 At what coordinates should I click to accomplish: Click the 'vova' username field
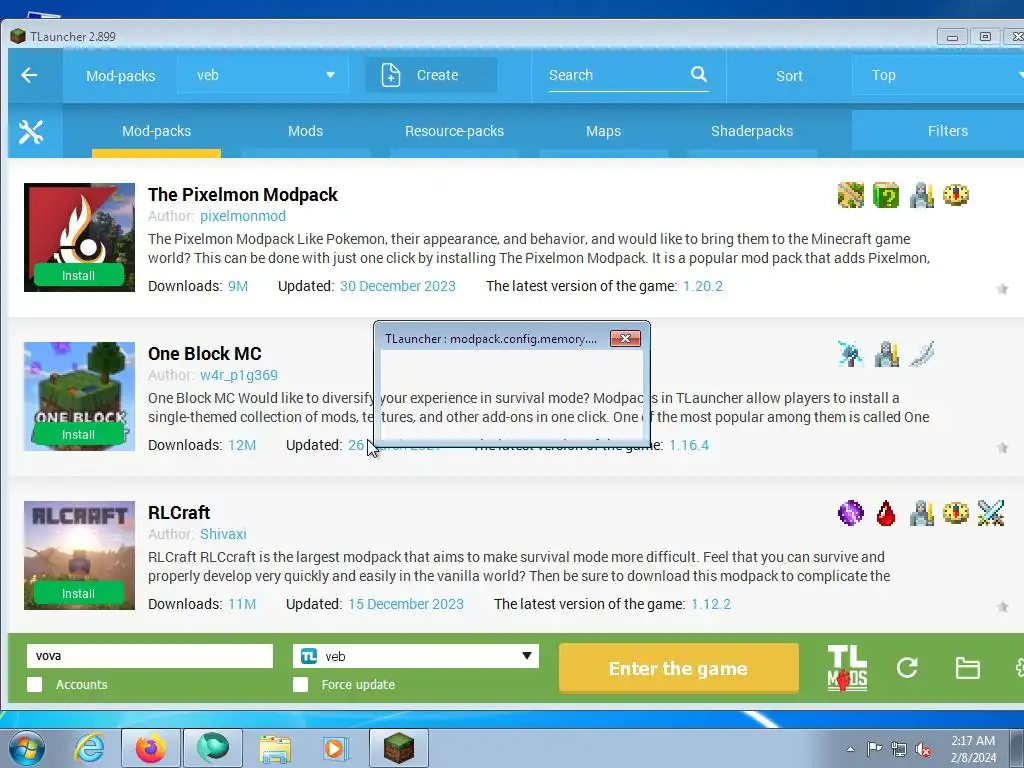click(150, 656)
